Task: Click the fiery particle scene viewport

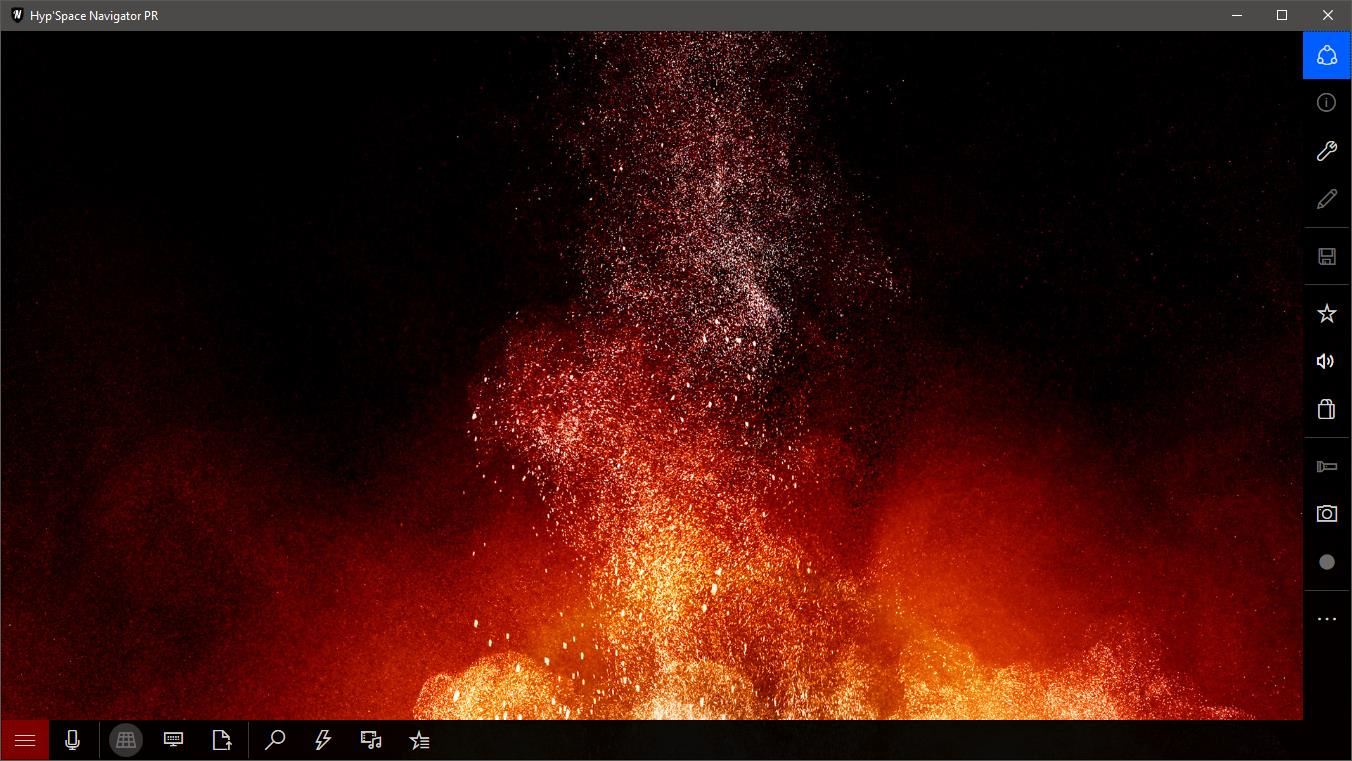Action: click(x=652, y=375)
